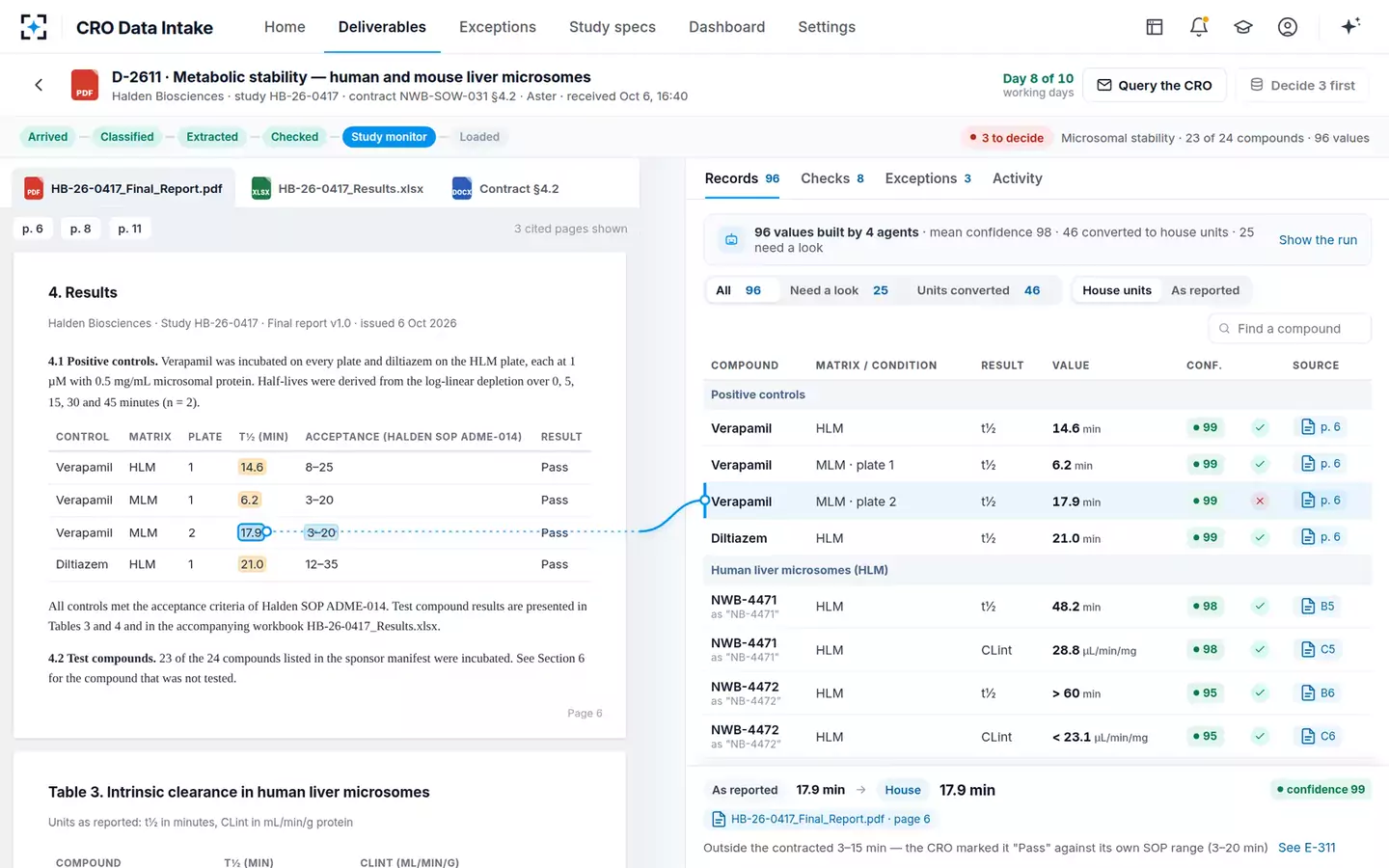The width and height of the screenshot is (1389, 868).
Task: Click highlighted 21.0 value in PDF table
Action: (x=252, y=564)
